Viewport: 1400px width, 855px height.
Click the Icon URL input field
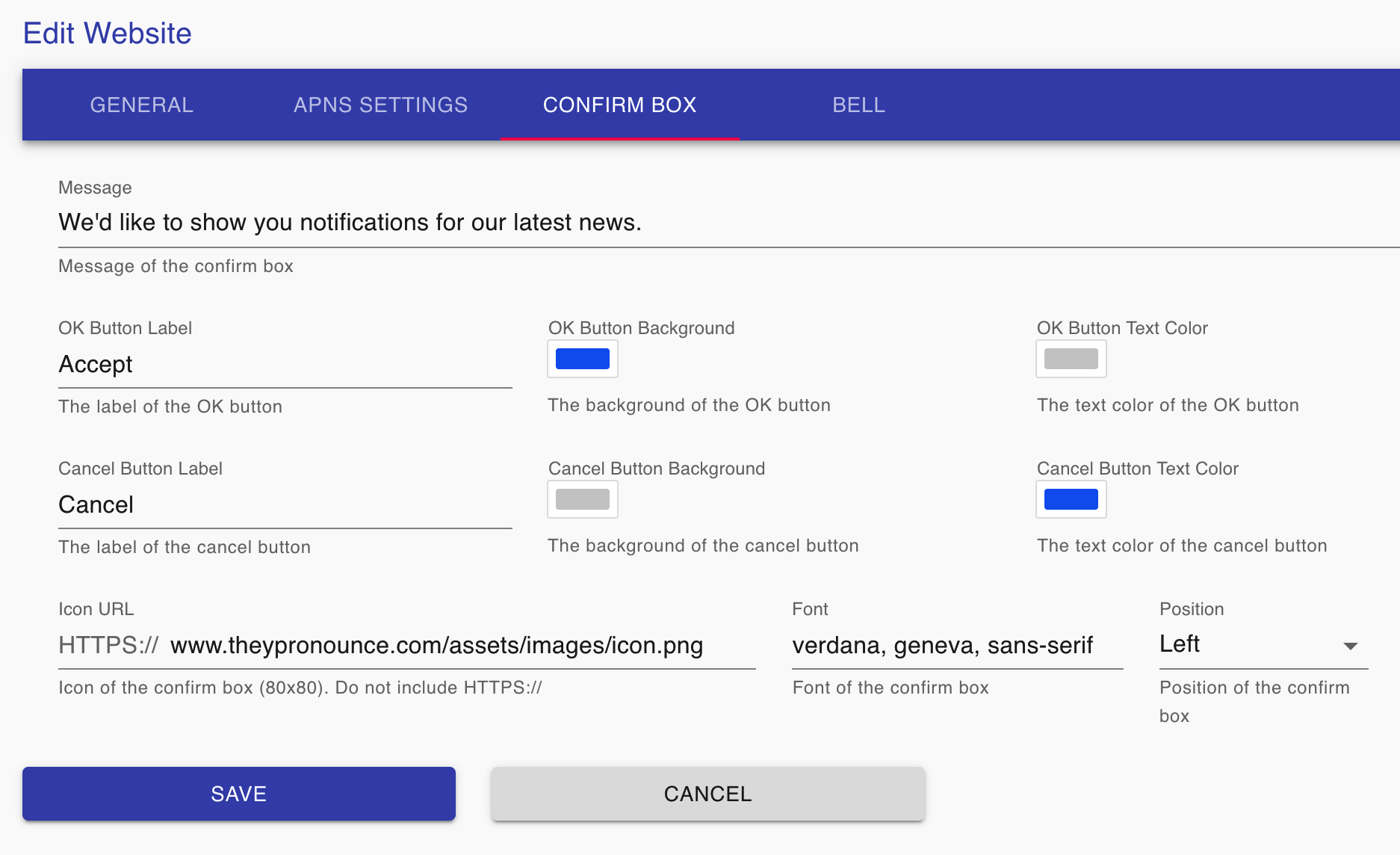[x=462, y=646]
